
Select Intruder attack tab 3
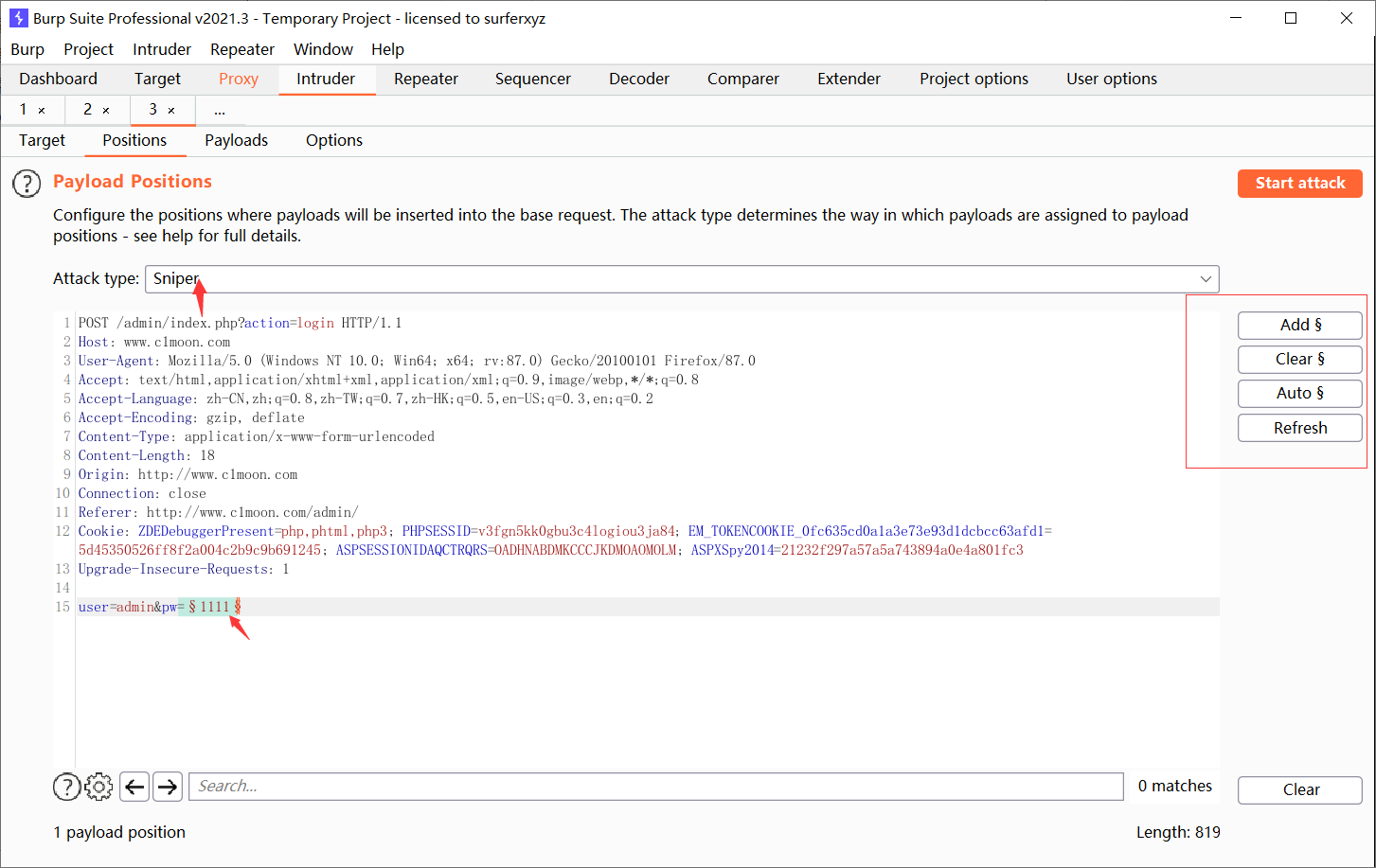(x=152, y=110)
